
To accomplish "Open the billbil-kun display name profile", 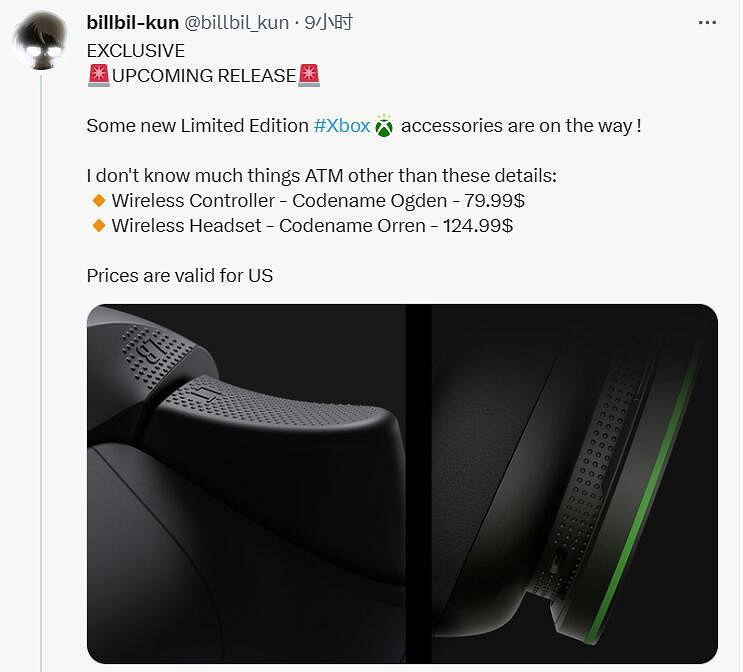I will coord(133,22).
